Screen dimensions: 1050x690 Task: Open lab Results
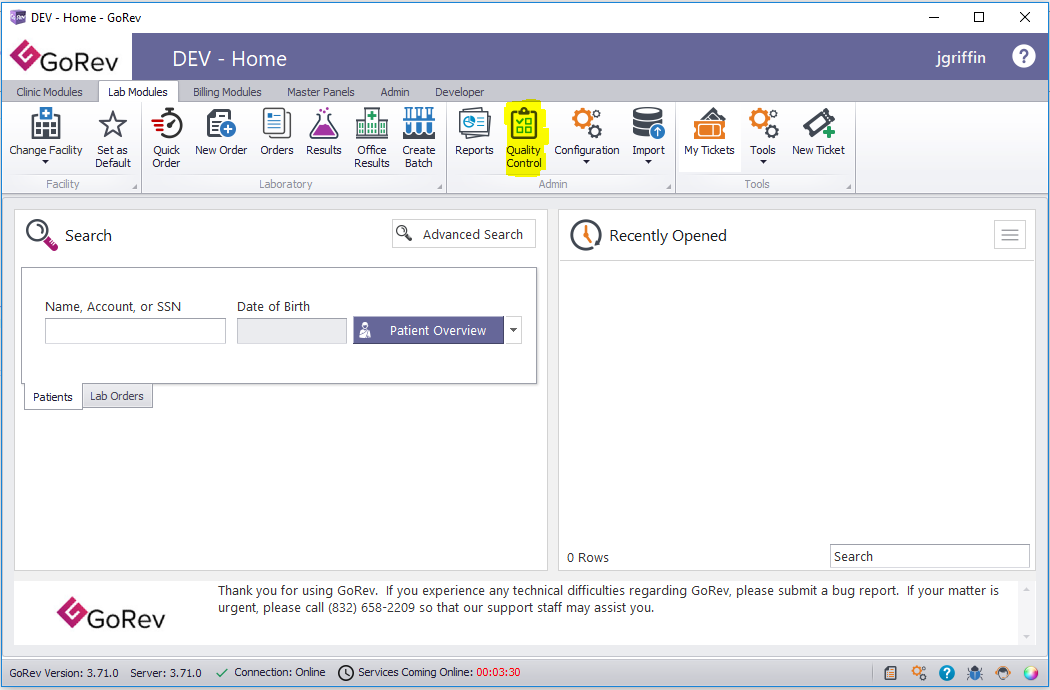[323, 133]
